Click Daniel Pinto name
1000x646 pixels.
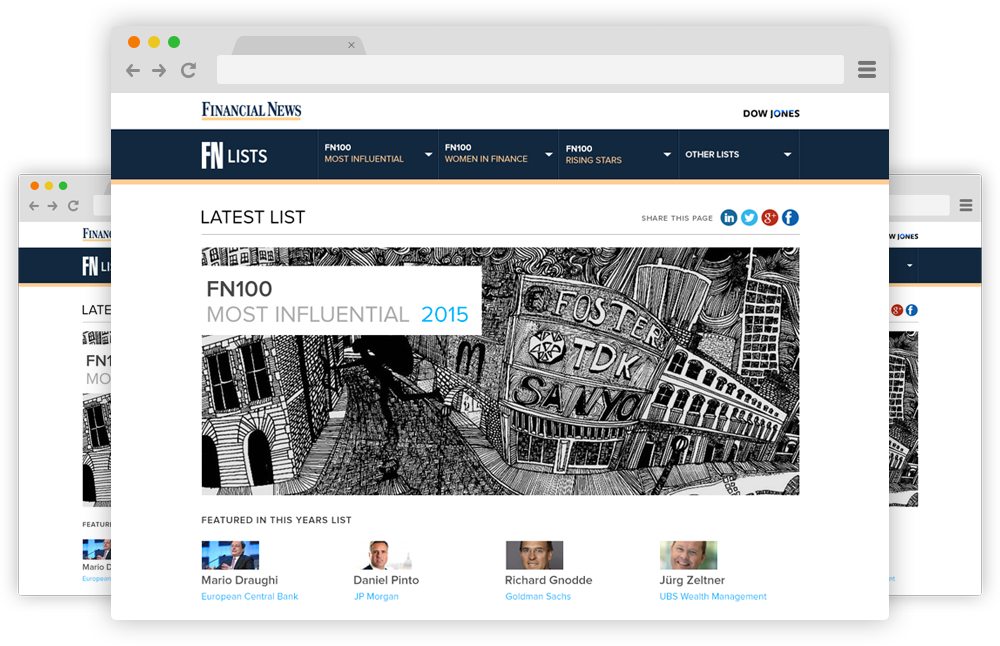tap(386, 580)
